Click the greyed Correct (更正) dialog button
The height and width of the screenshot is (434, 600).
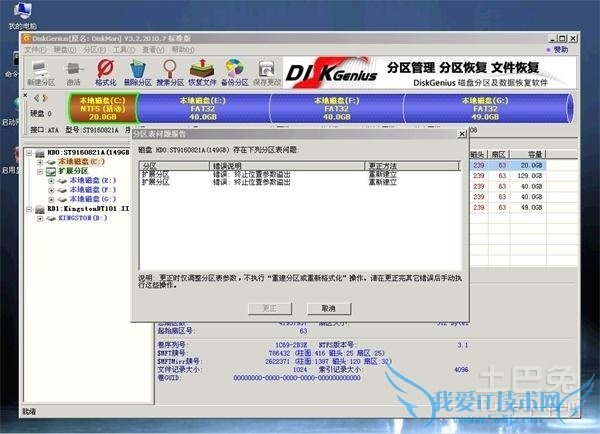(x=270, y=308)
